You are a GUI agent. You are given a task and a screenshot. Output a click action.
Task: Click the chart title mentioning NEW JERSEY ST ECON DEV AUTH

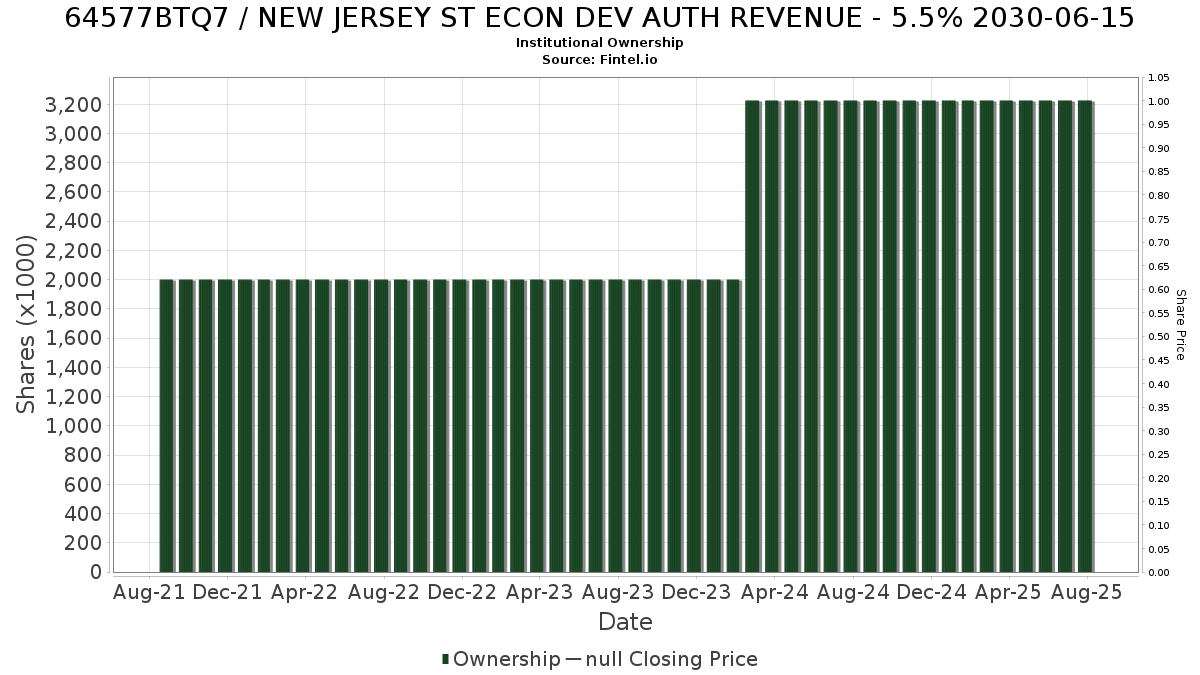point(599,17)
